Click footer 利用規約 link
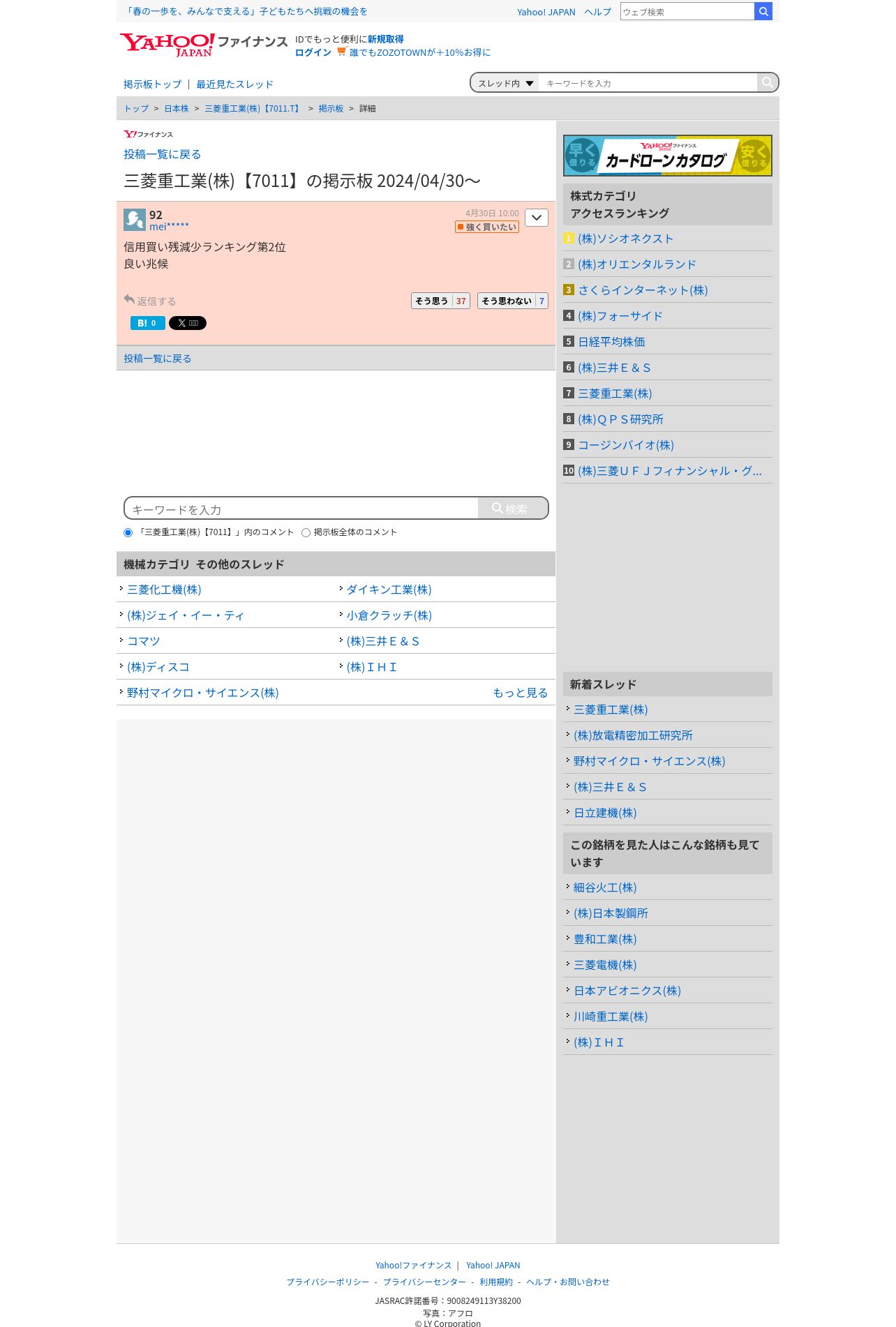Screen dimensions: 896x1327 [495, 1282]
